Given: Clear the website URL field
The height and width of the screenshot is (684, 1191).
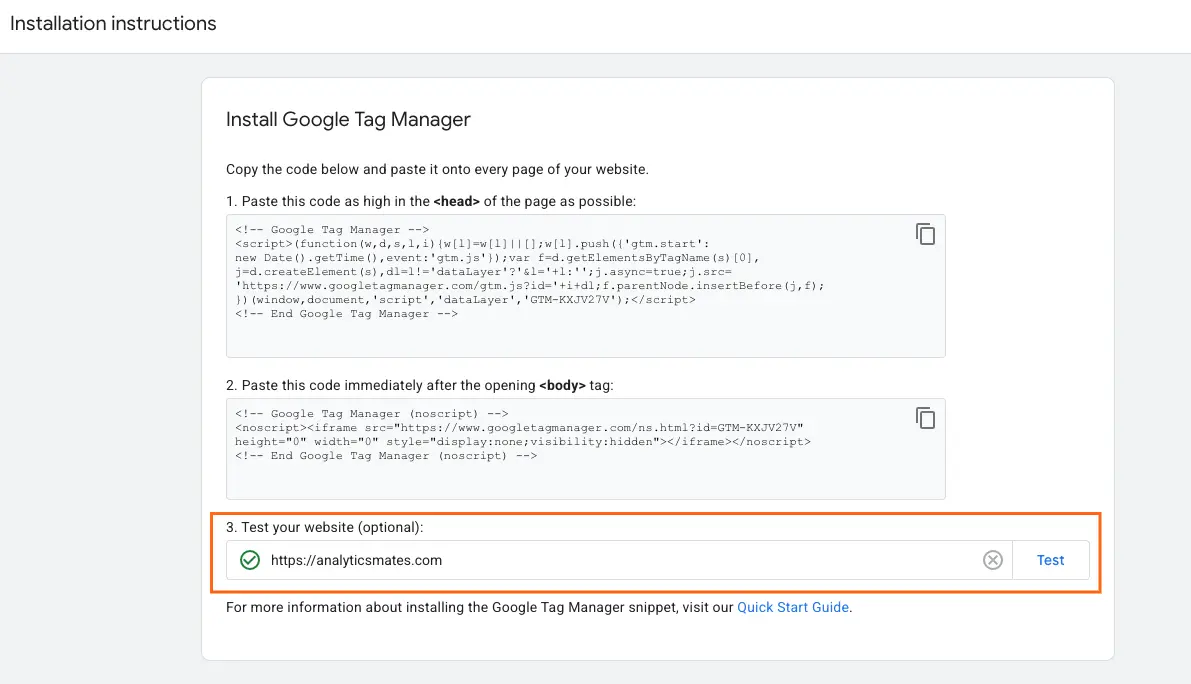Looking at the screenshot, I should point(993,560).
